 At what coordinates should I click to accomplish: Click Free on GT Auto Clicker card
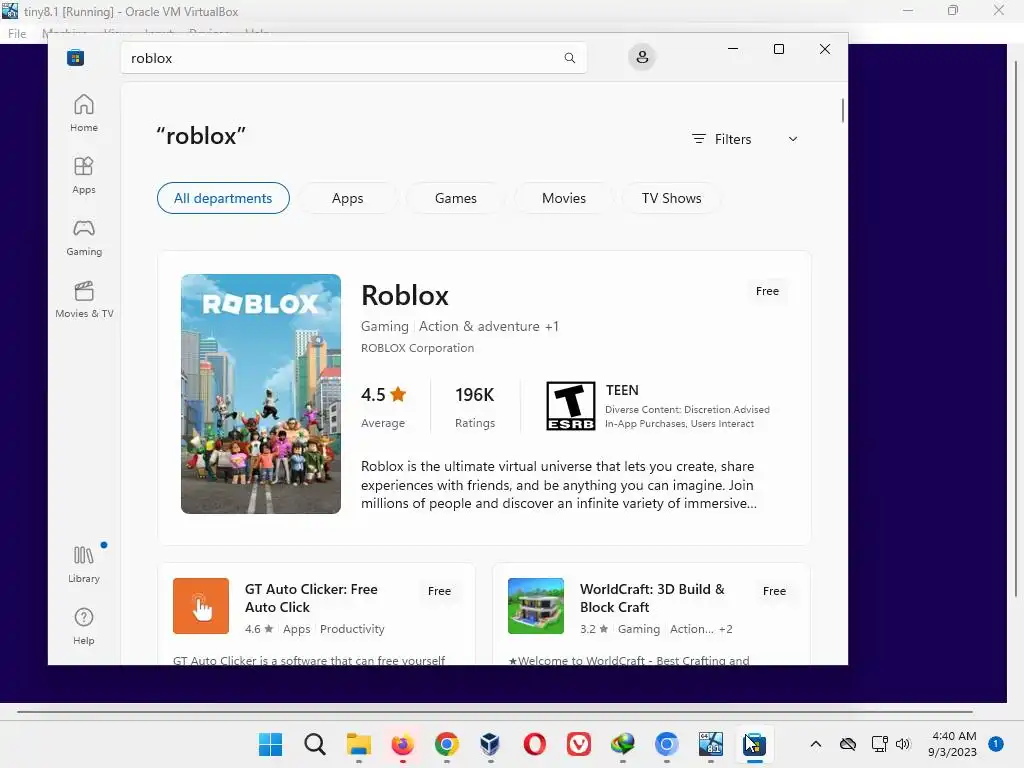[x=440, y=591]
